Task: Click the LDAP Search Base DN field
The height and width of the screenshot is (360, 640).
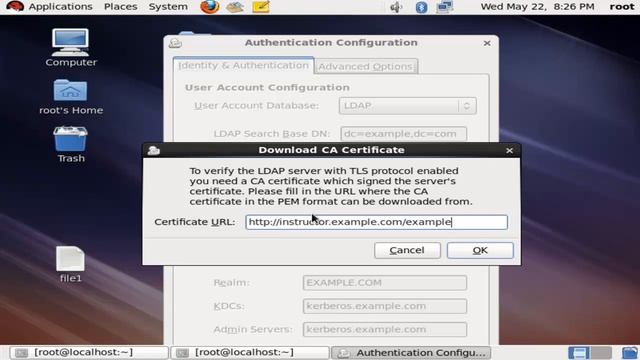Action: [x=403, y=134]
